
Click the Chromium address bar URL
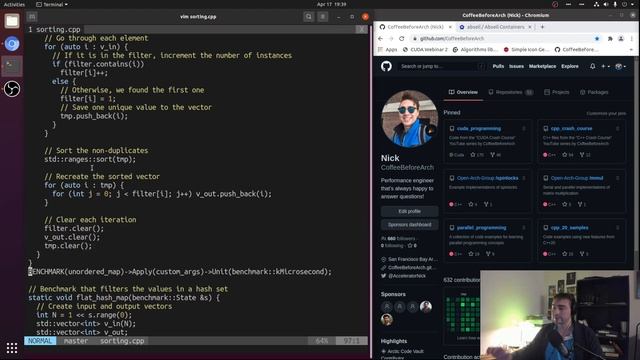452,38
